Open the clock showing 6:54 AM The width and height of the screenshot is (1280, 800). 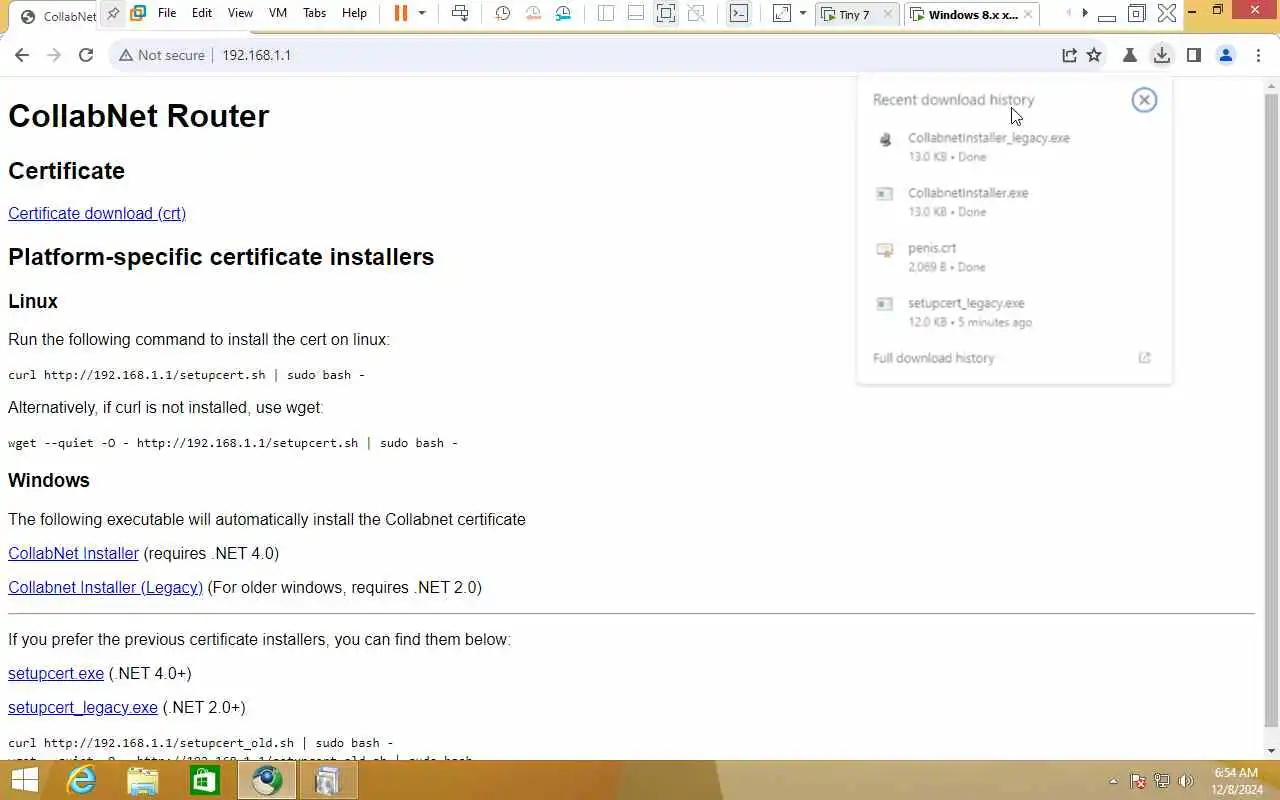click(x=1235, y=781)
